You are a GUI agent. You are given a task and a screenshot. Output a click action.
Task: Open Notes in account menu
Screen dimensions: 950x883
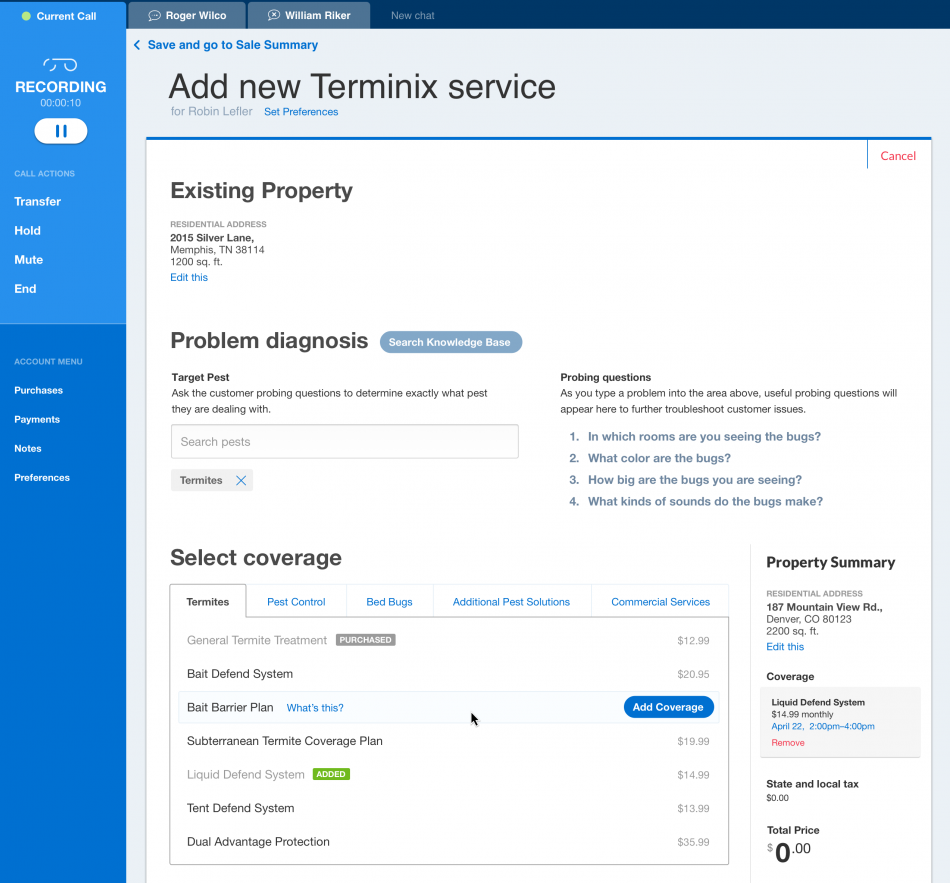pos(28,448)
